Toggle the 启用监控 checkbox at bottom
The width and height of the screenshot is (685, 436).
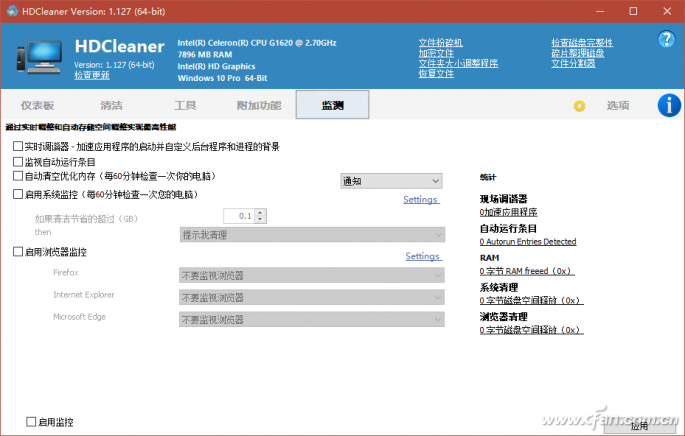31,422
